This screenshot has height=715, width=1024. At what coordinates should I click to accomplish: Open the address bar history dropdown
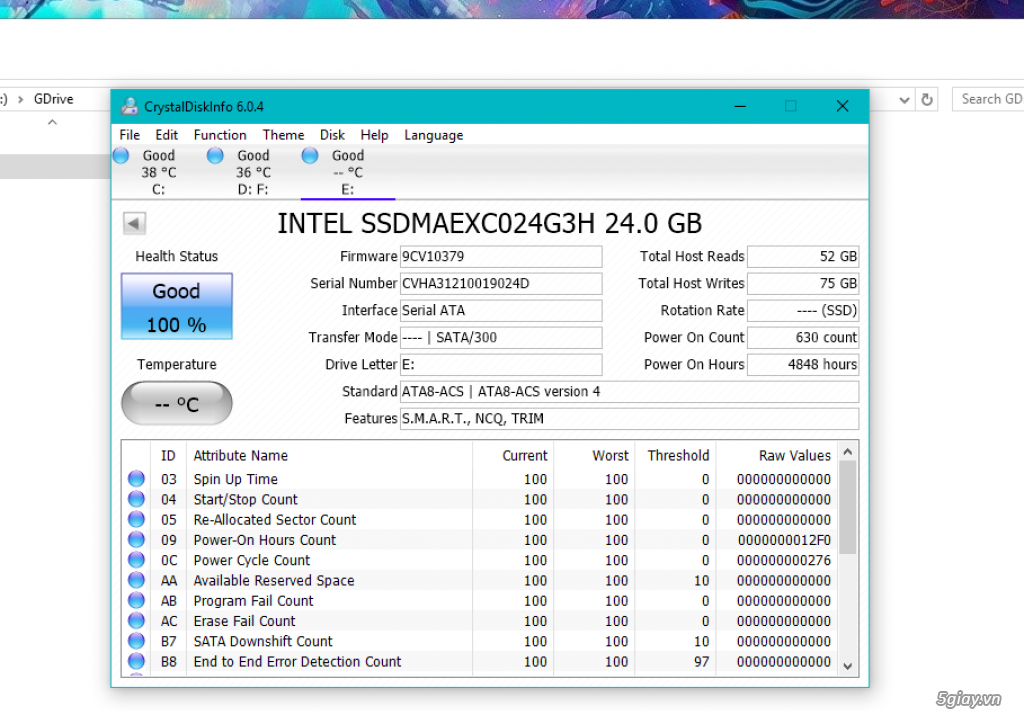coord(904,99)
